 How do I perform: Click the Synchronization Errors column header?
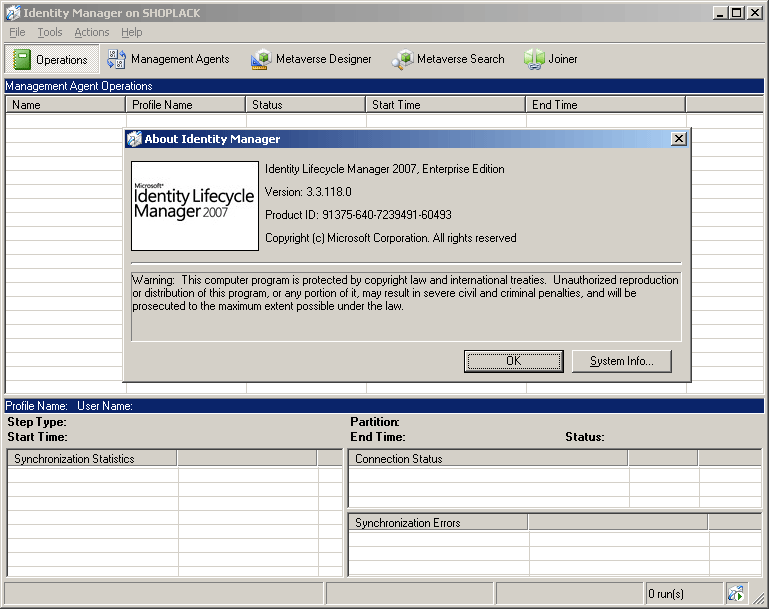tap(438, 523)
